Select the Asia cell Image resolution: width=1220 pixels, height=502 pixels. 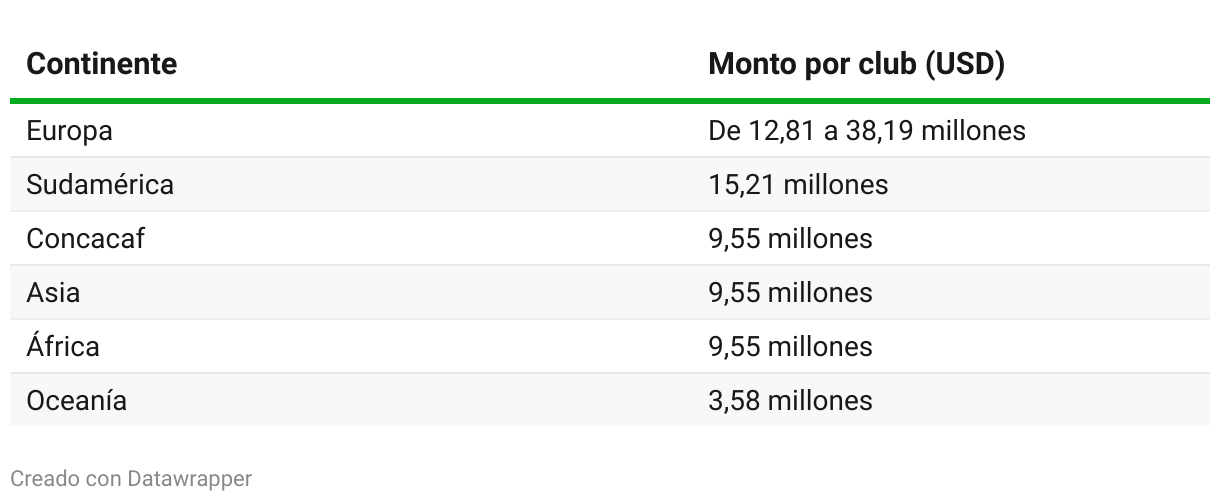click(x=53, y=293)
